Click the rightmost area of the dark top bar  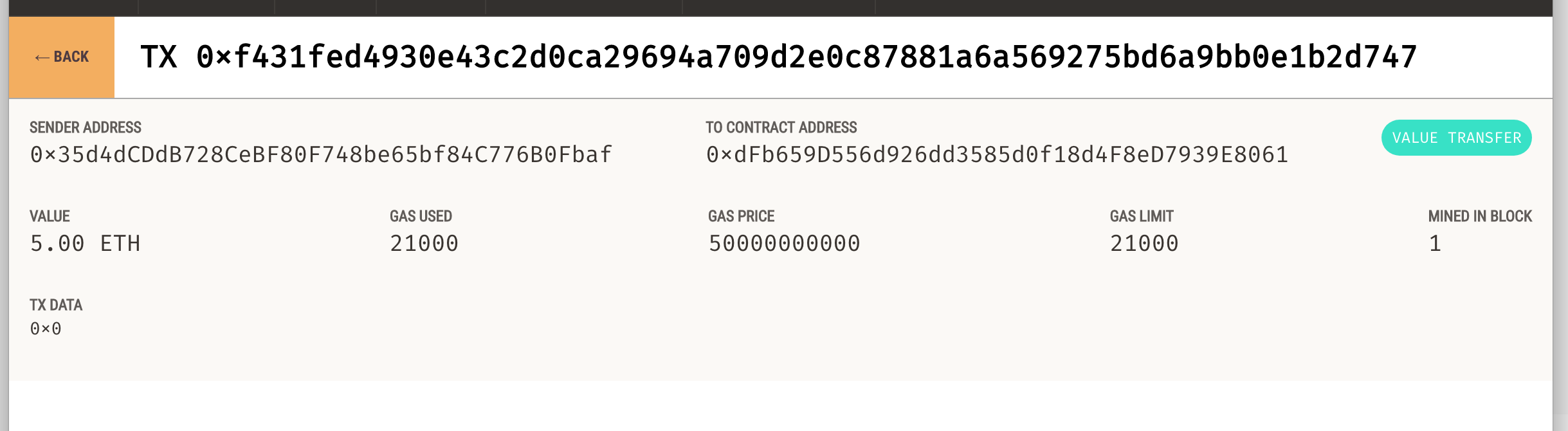pos(1511,6)
